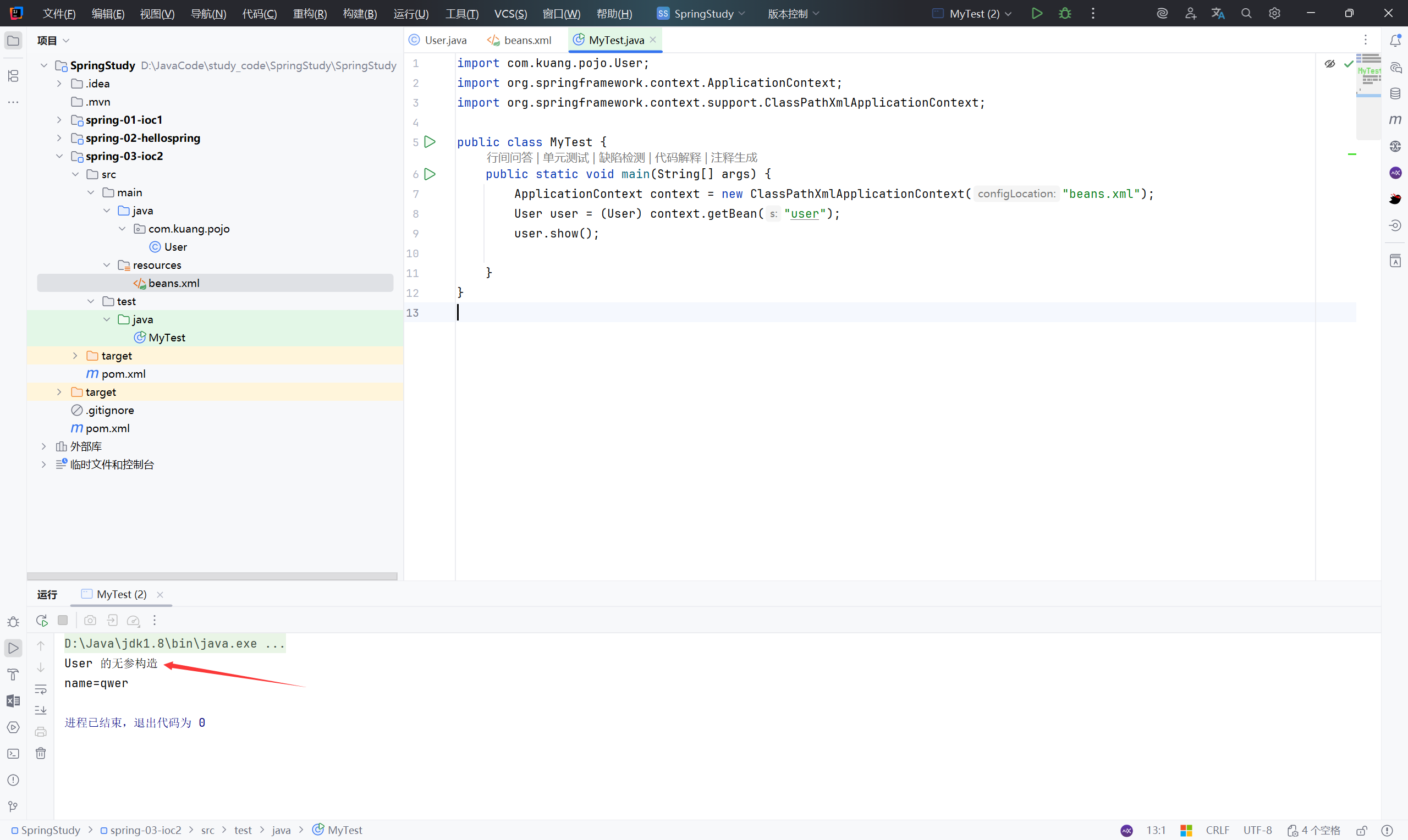This screenshot has height=840, width=1408.
Task: Expand the spring-01-ioc1 module
Action: click(59, 120)
